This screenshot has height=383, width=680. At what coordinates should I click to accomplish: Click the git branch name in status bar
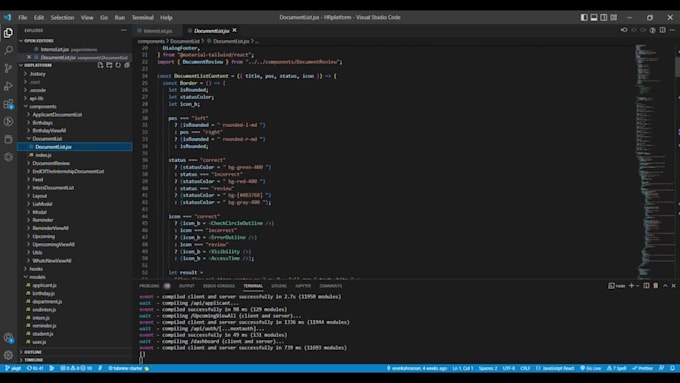click(x=13, y=368)
